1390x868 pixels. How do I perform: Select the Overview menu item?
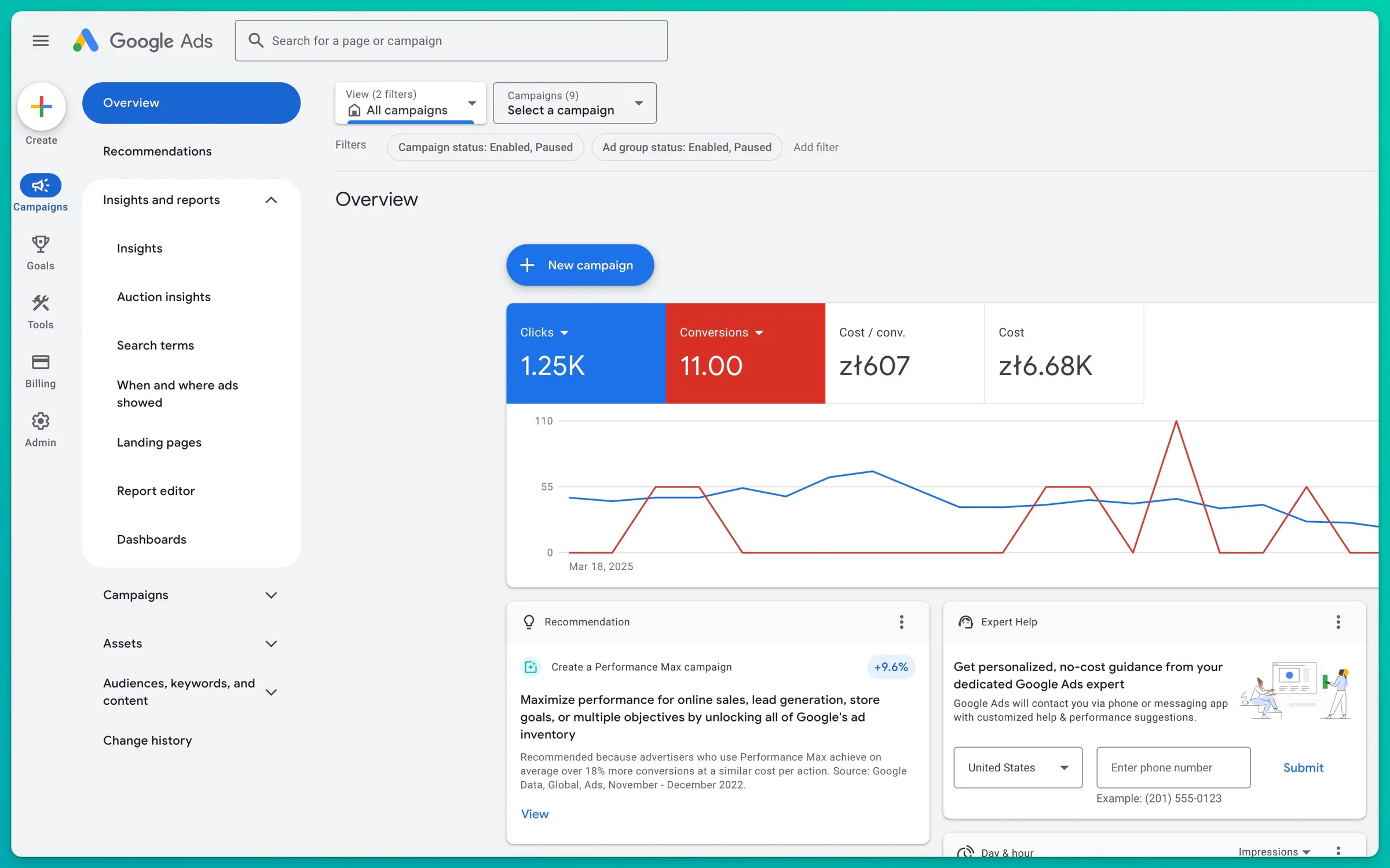[191, 102]
